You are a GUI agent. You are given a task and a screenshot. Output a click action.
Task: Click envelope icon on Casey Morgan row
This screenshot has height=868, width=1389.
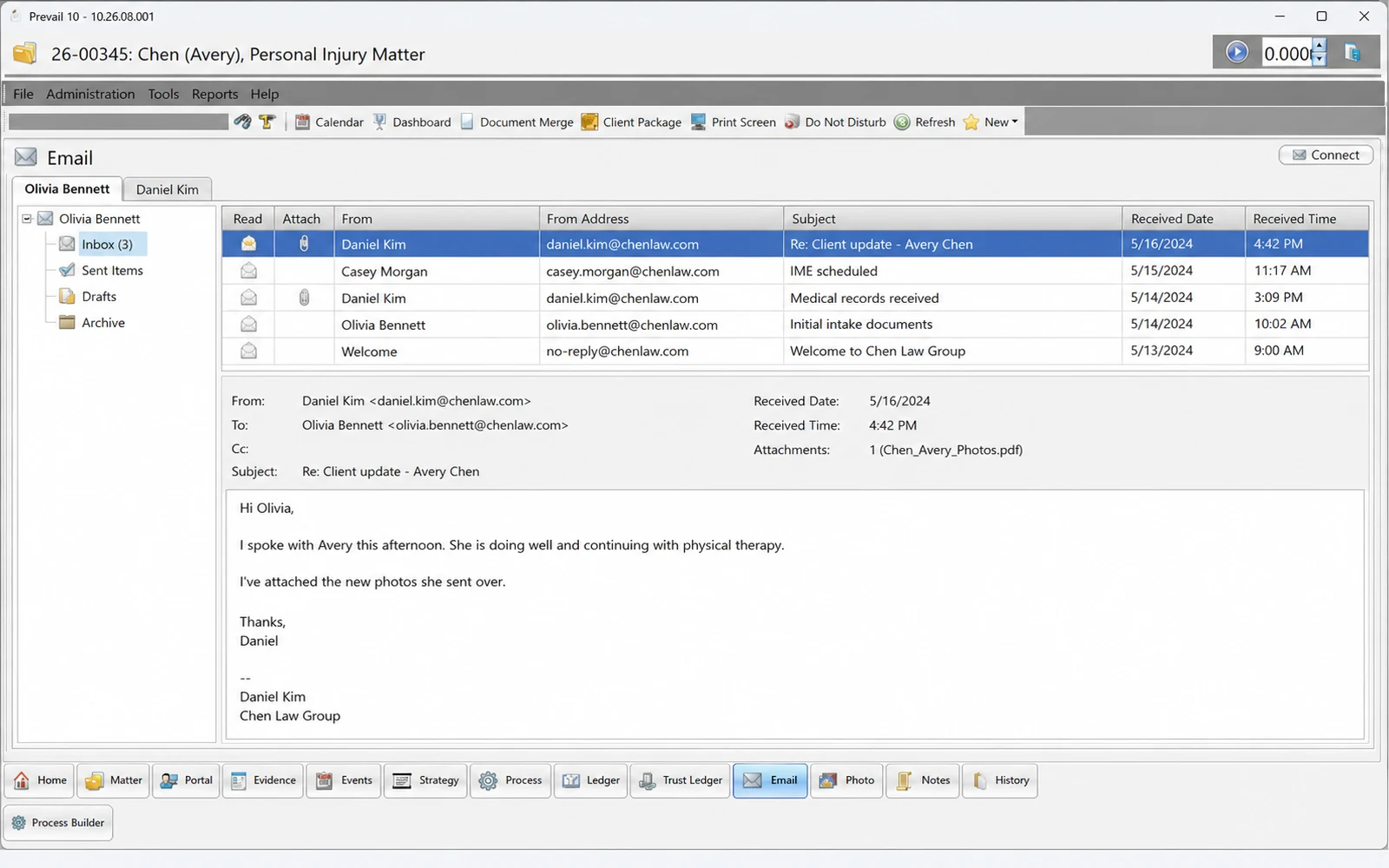[x=248, y=271]
